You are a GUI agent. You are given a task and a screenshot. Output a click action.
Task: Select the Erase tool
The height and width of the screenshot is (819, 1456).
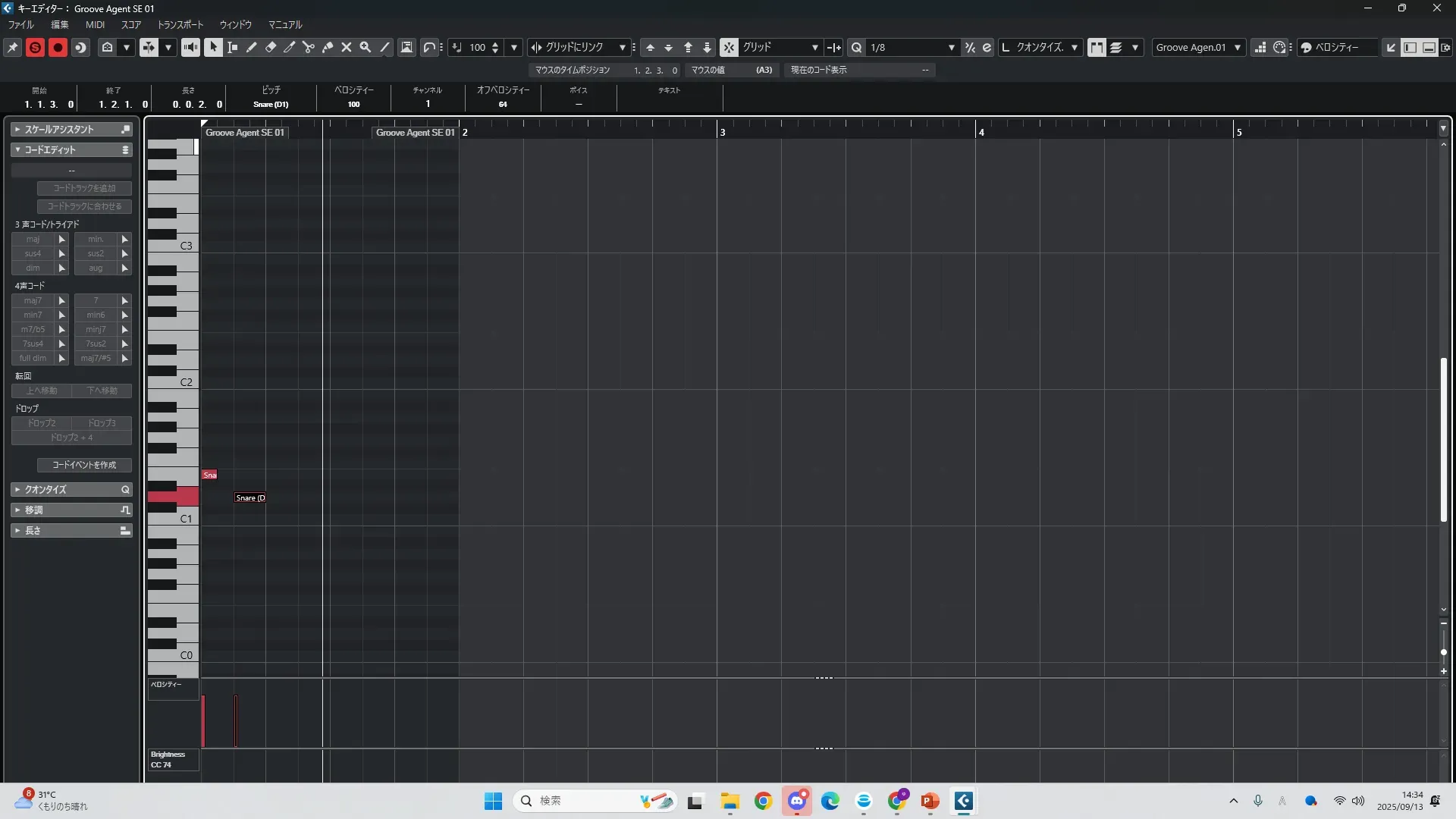[271, 47]
